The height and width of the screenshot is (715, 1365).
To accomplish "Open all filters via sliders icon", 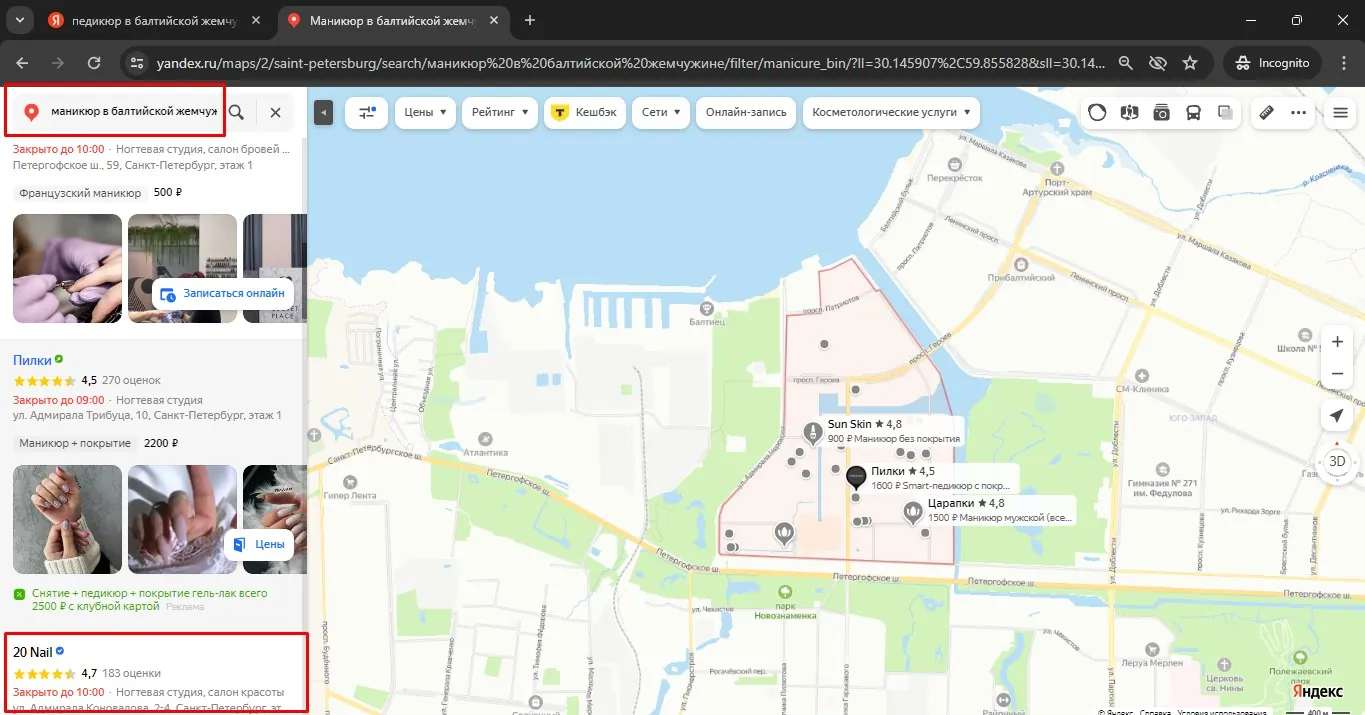I will [366, 113].
